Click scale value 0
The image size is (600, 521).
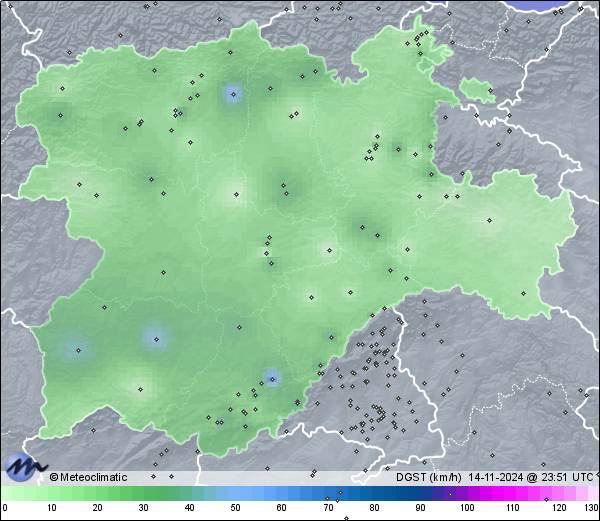(x=5, y=508)
